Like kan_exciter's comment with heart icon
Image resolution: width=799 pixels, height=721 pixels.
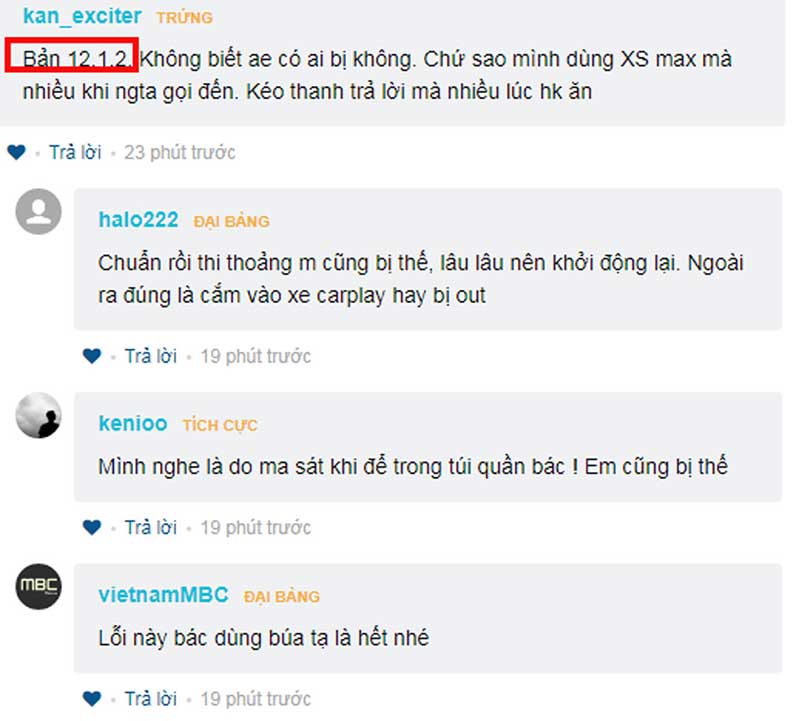[16, 152]
